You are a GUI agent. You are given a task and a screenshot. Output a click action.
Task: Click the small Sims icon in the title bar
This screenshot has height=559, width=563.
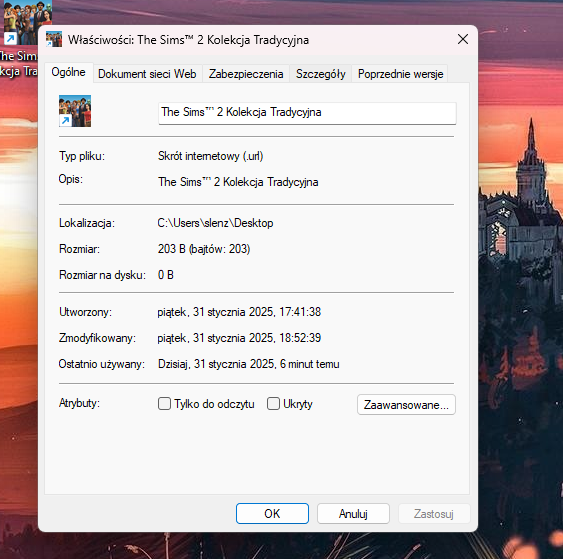point(54,39)
